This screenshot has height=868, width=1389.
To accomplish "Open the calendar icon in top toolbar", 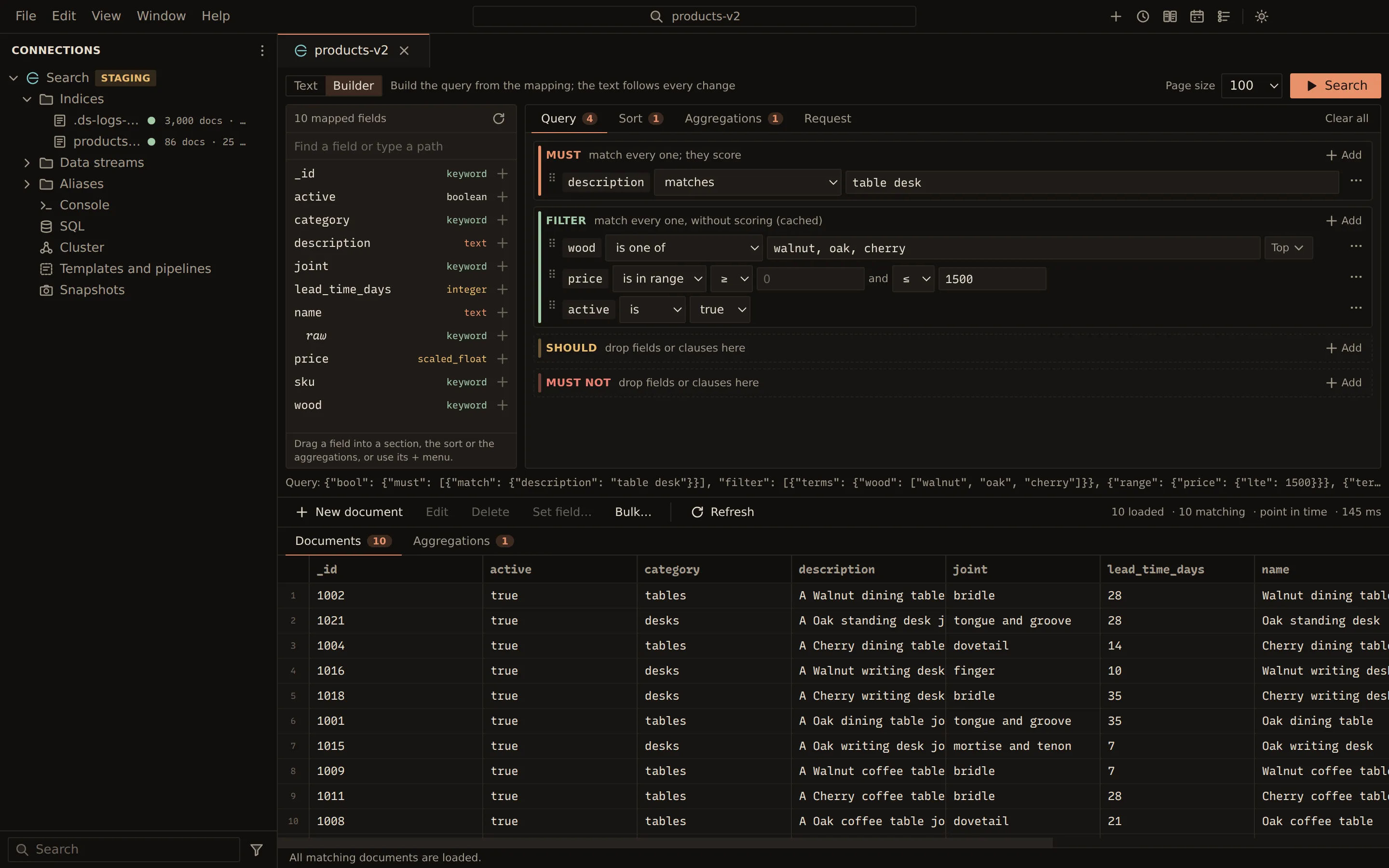I will (1197, 17).
